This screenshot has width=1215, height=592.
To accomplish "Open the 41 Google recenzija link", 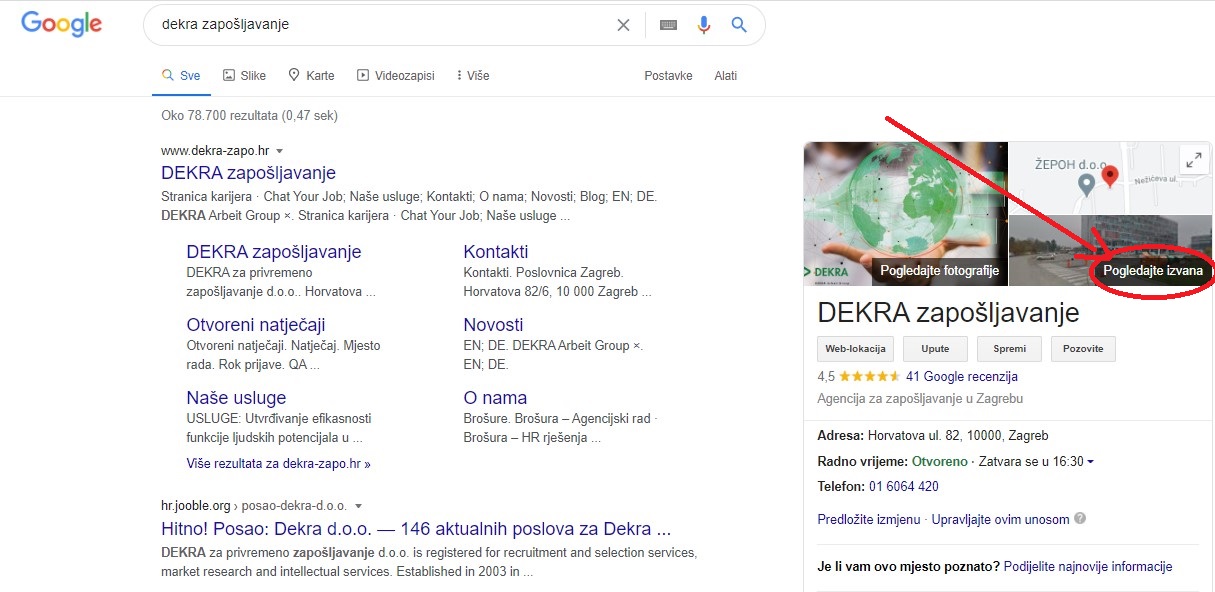I will click(961, 377).
